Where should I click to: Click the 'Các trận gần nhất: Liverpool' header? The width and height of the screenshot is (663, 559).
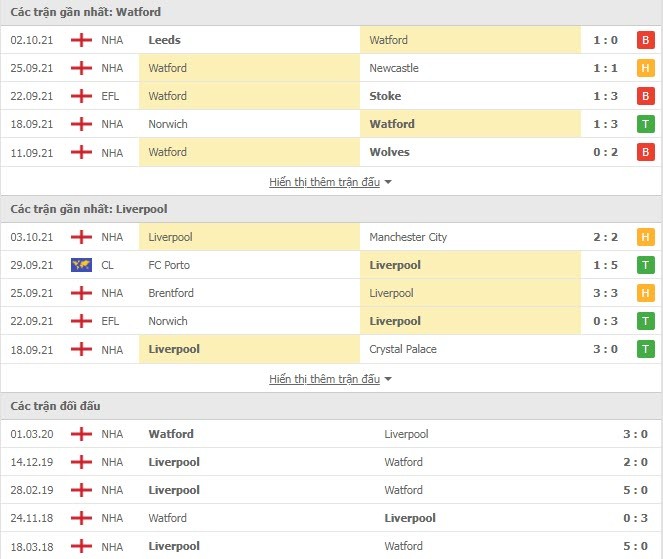click(x=89, y=209)
